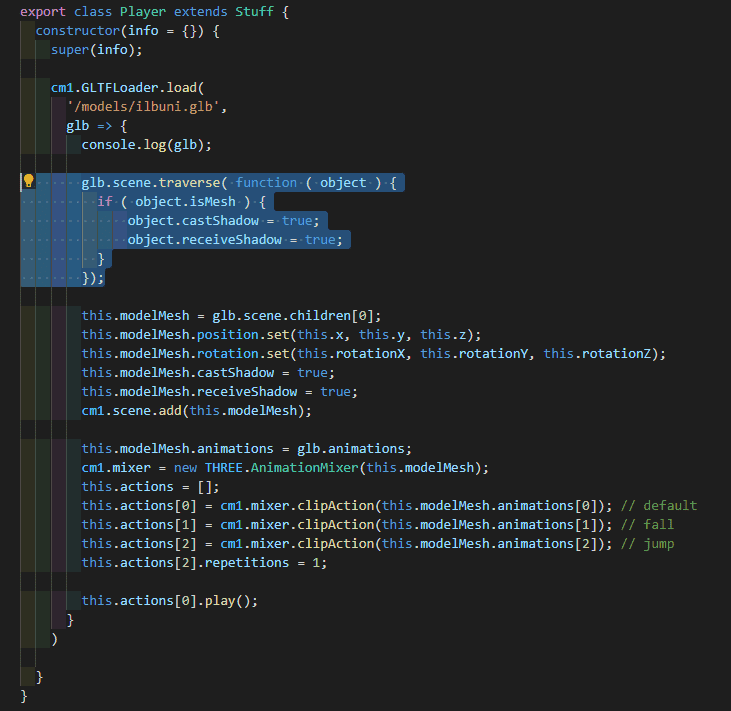
Task: Click 'this.actions = [];' line
Action: [150, 487]
